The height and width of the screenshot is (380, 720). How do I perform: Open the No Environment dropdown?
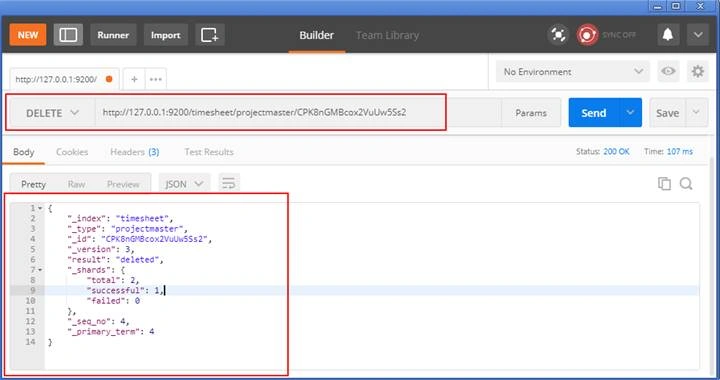[x=573, y=72]
